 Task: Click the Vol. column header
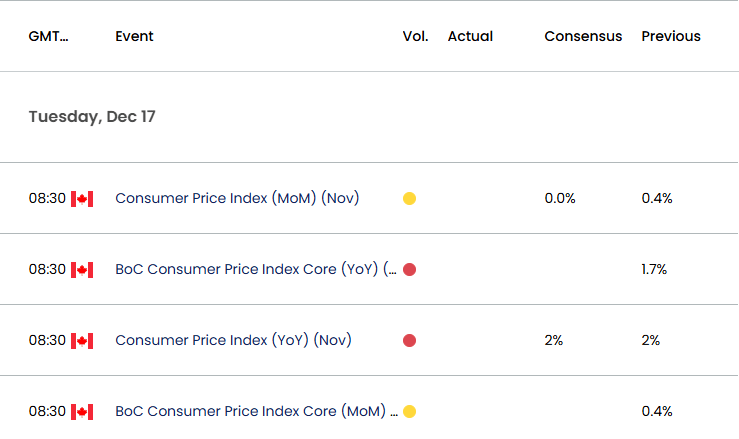(415, 36)
